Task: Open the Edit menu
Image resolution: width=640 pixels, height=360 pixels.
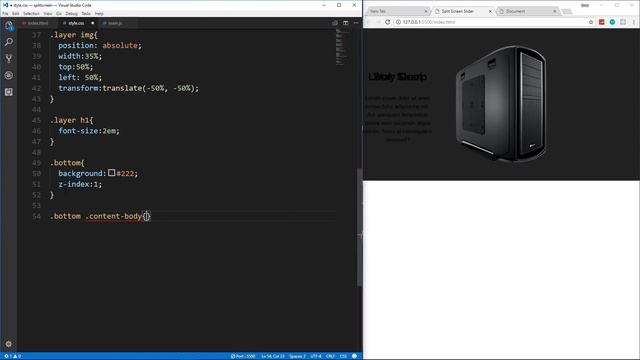Action: (x=16, y=13)
